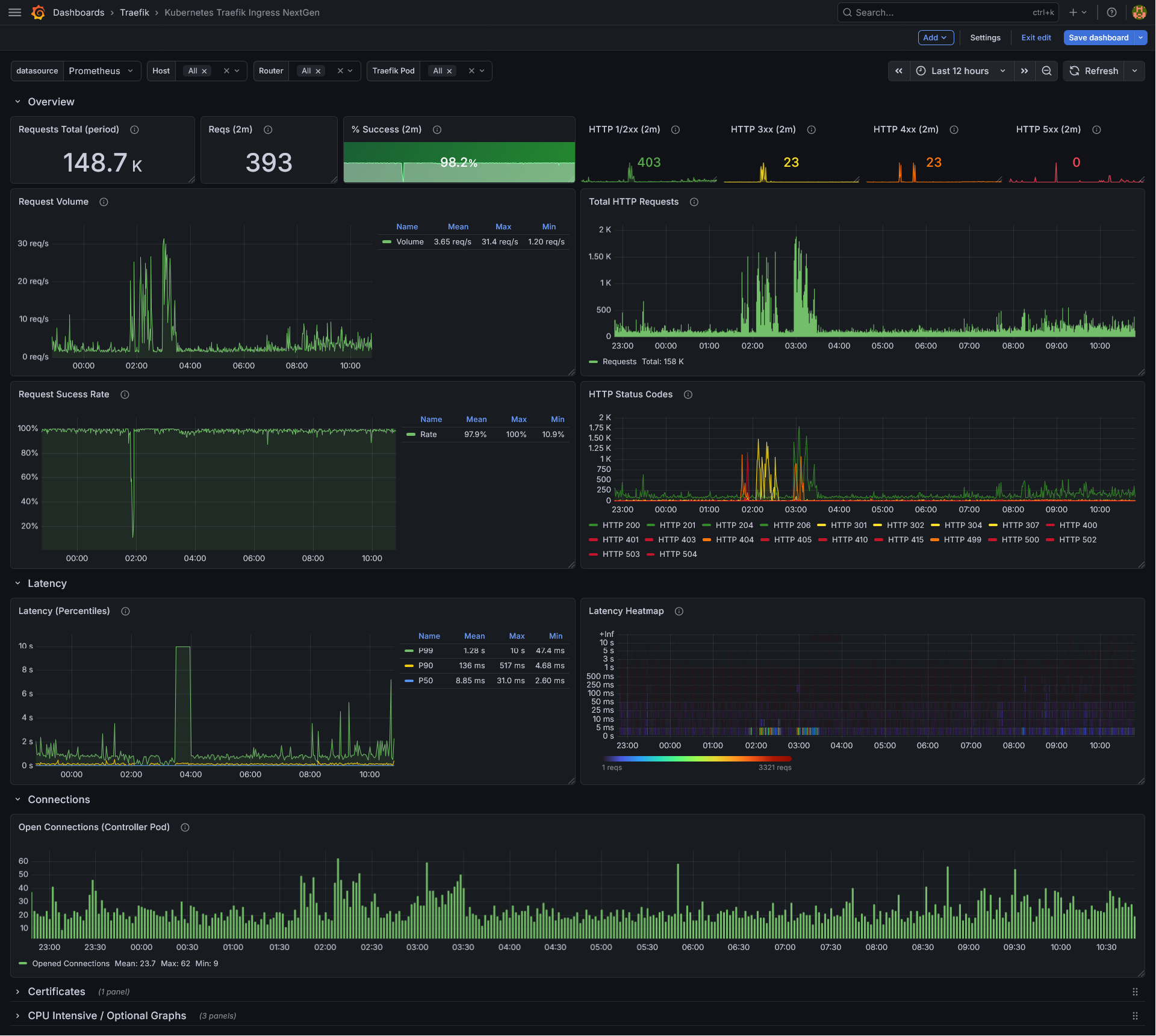Screen dimensions: 1156x1036
Task: Shift time range backward arrow
Action: pos(899,71)
